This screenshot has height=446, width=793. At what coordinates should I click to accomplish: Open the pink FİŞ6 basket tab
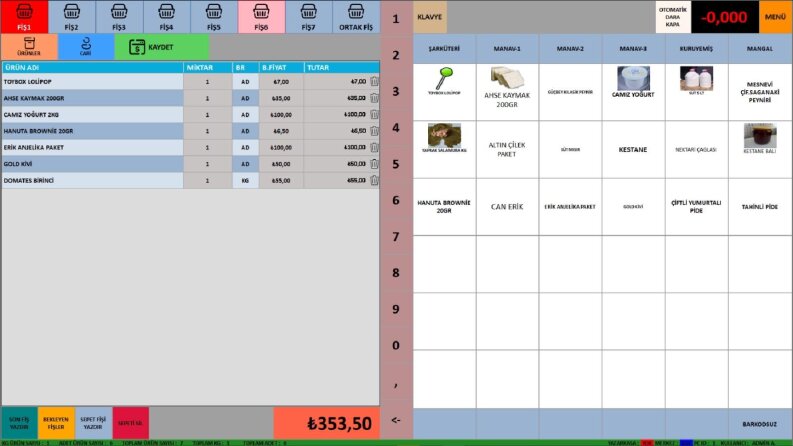tap(261, 17)
